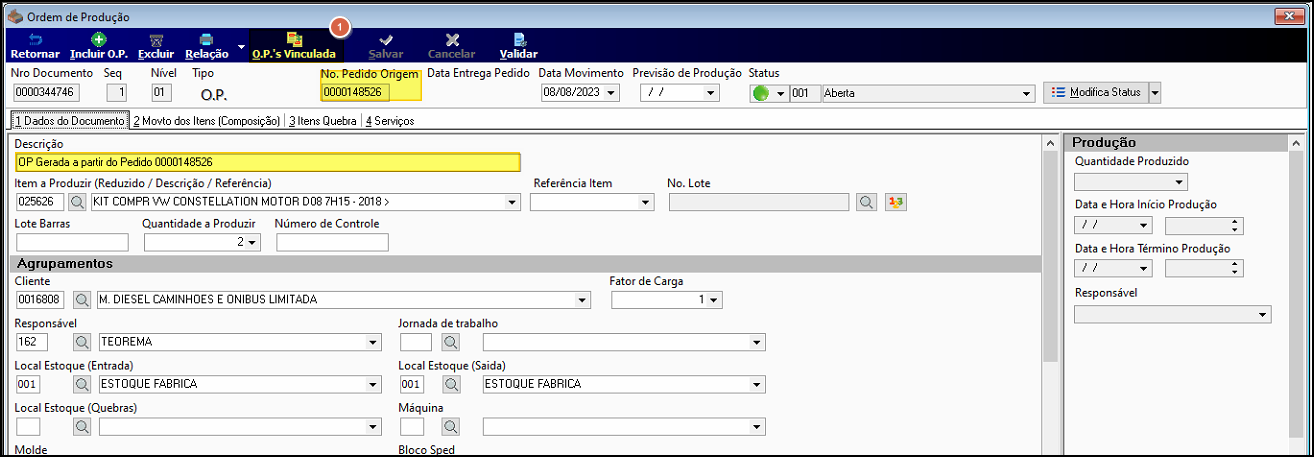This screenshot has height=457, width=1314.
Task: Click the search magnifier beside Cliente code
Action: click(x=82, y=300)
